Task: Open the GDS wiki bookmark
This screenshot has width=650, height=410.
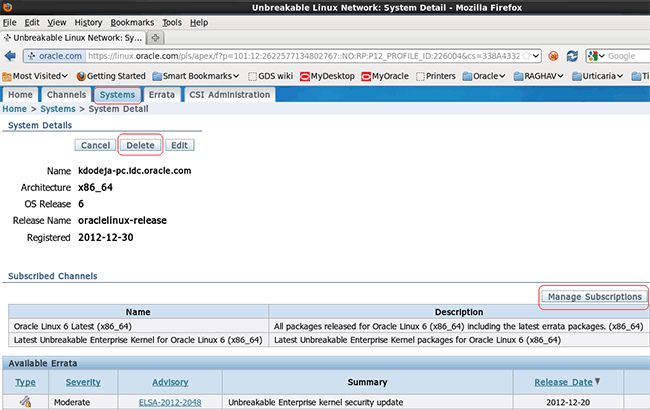Action: click(270, 76)
